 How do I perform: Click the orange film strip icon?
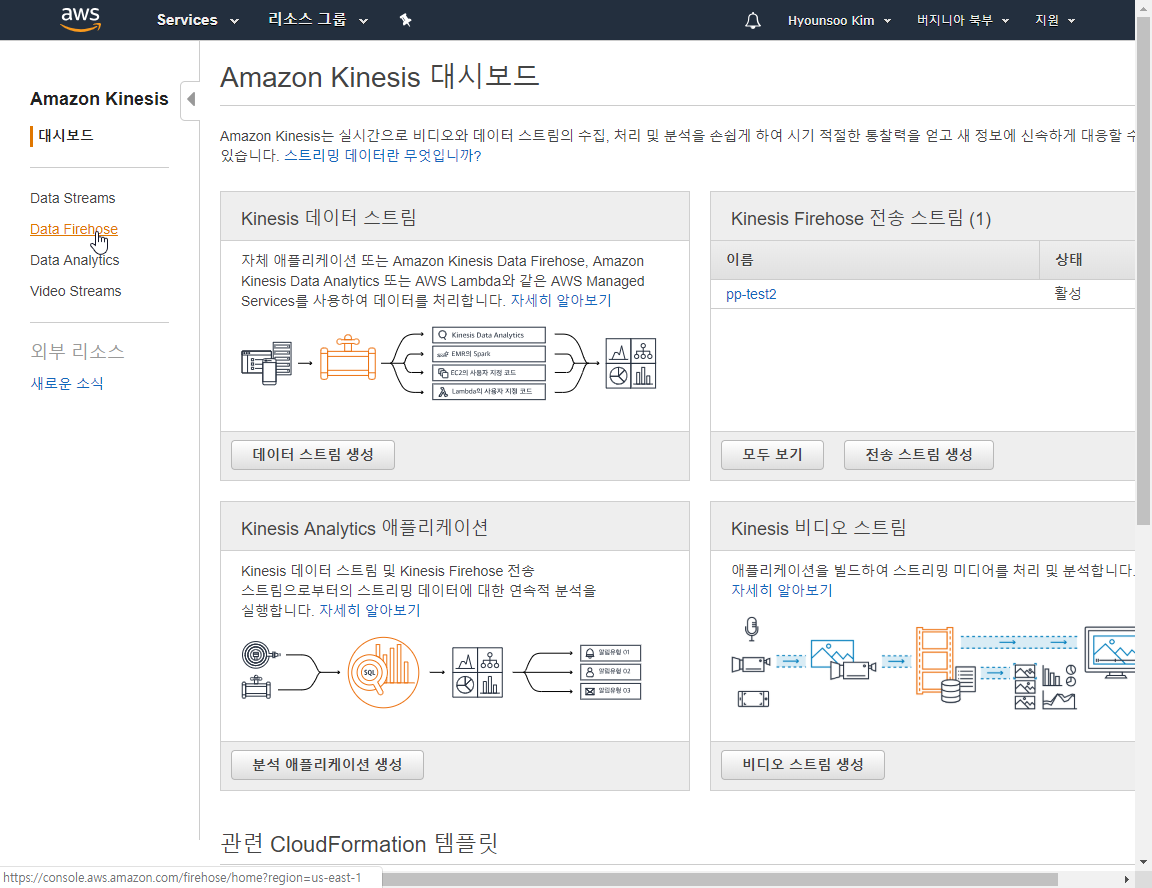[x=935, y=660]
